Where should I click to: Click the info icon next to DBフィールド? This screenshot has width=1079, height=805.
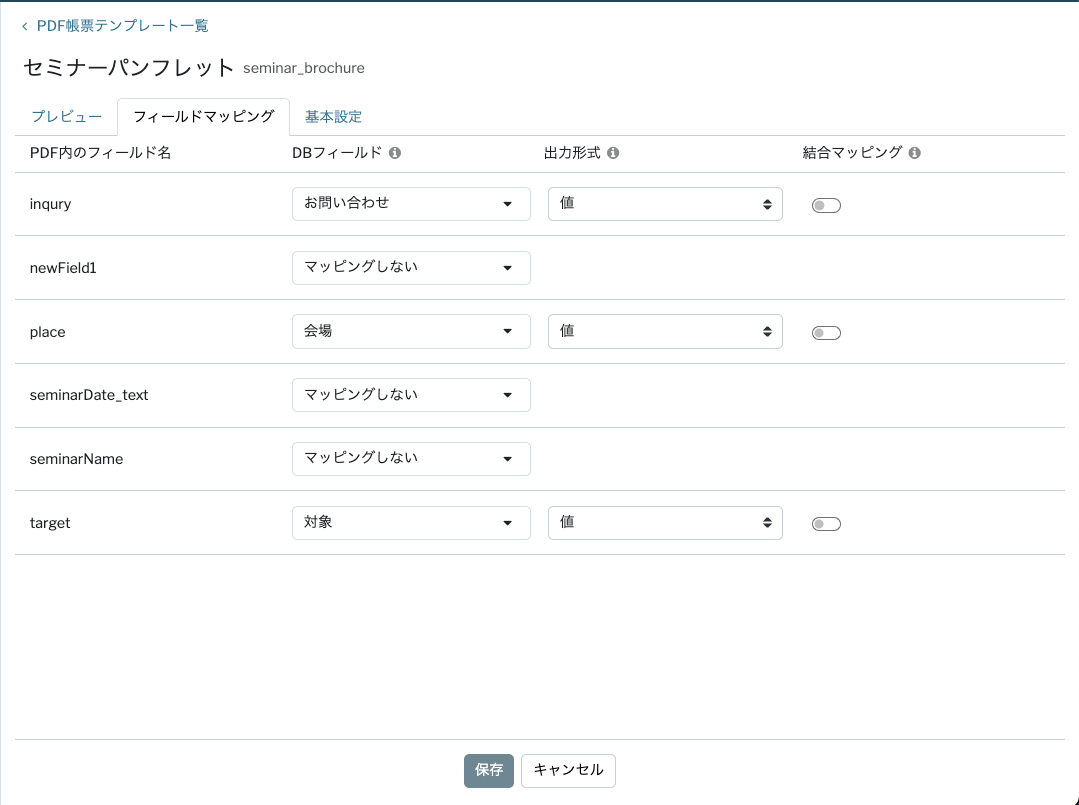click(x=395, y=153)
